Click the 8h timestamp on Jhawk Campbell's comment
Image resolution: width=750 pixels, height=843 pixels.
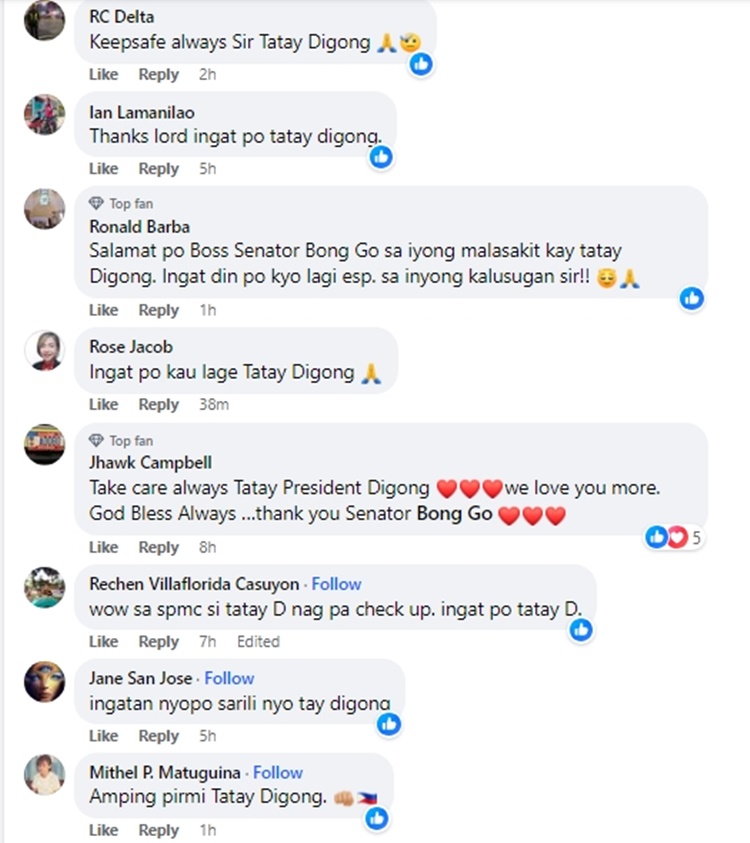click(x=207, y=548)
